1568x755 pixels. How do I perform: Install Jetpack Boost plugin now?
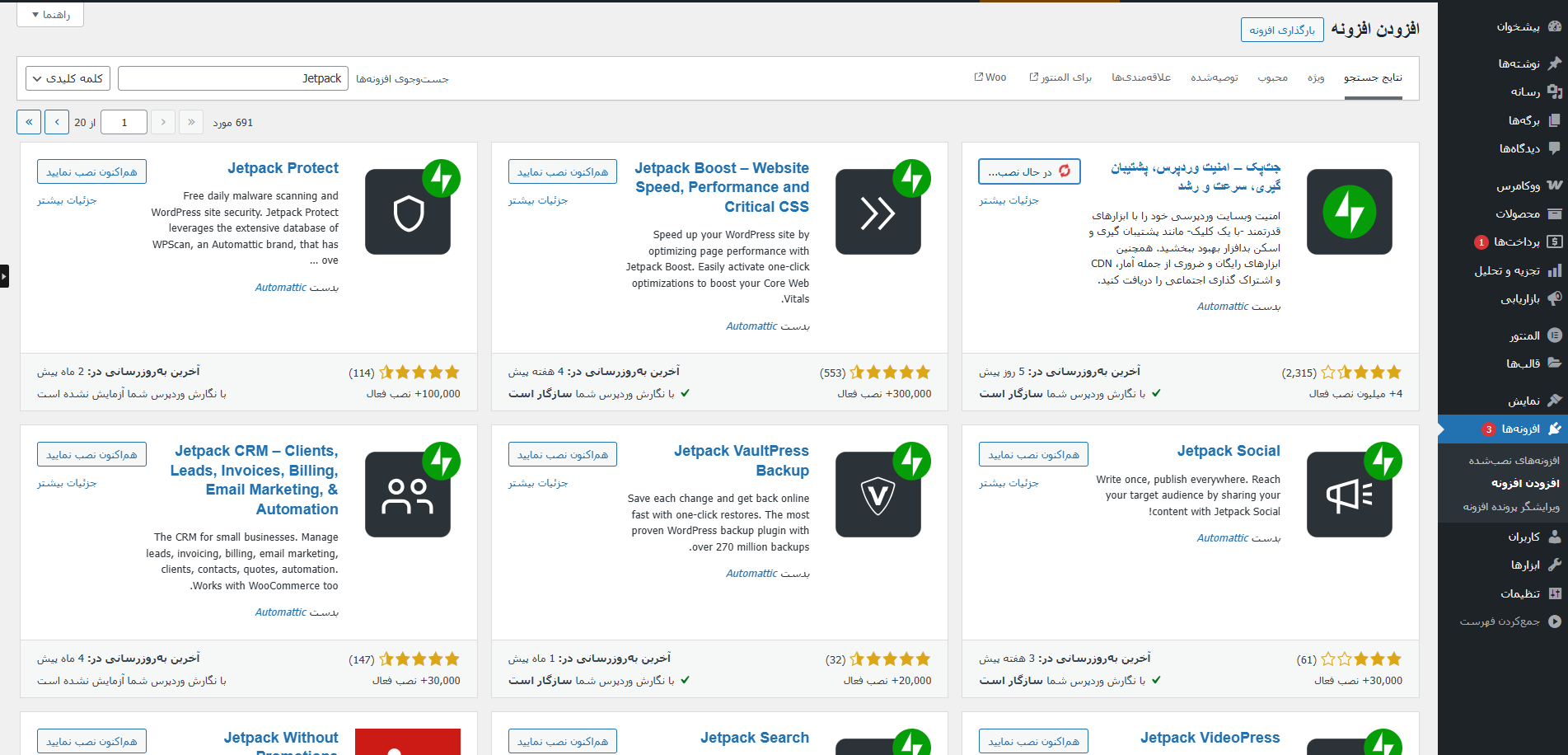pyautogui.click(x=563, y=171)
